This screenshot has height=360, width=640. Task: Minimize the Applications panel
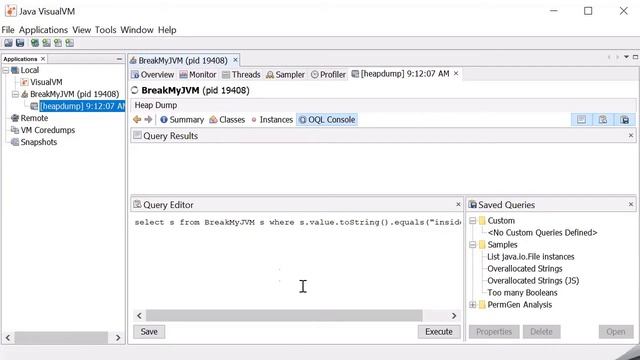click(119, 59)
